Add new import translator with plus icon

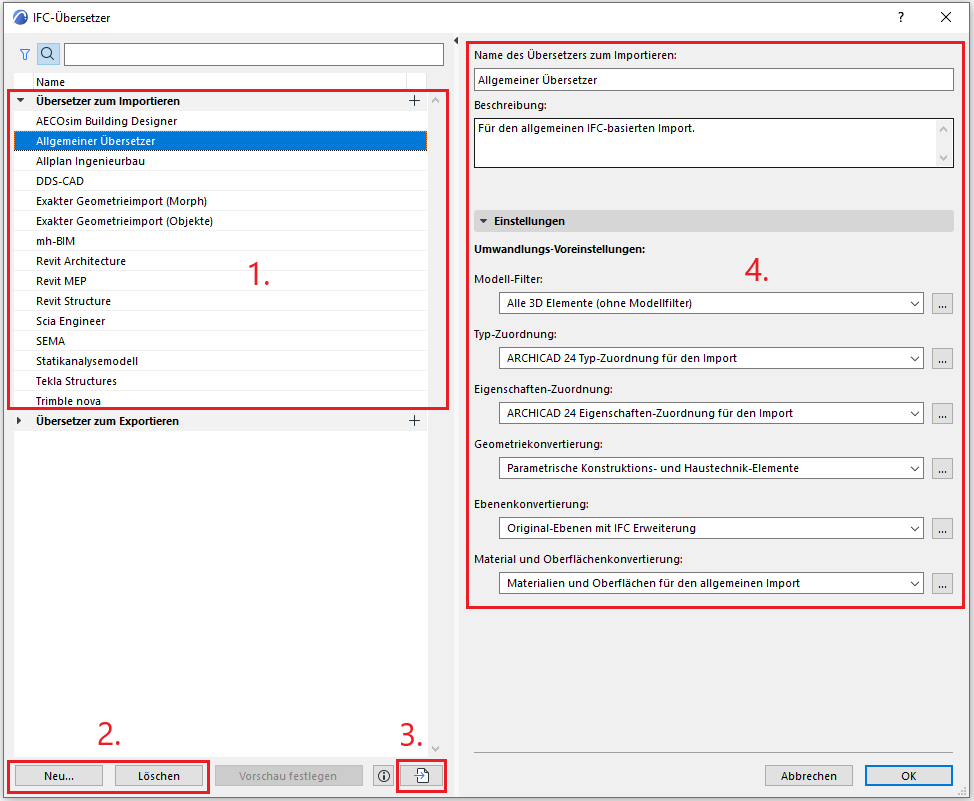tap(415, 101)
